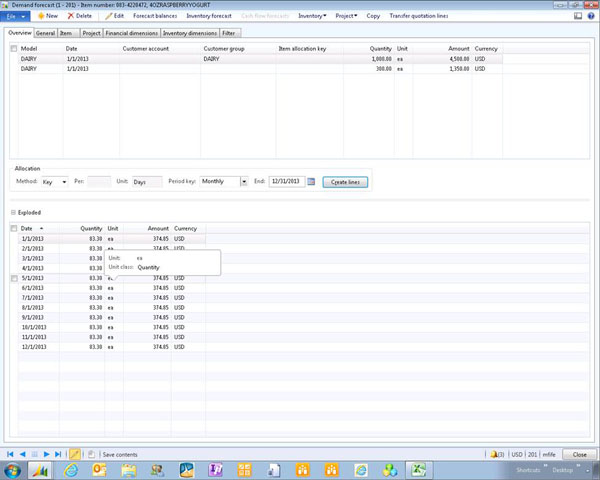
Task: Delete the selected forecast line
Action: coord(80,16)
